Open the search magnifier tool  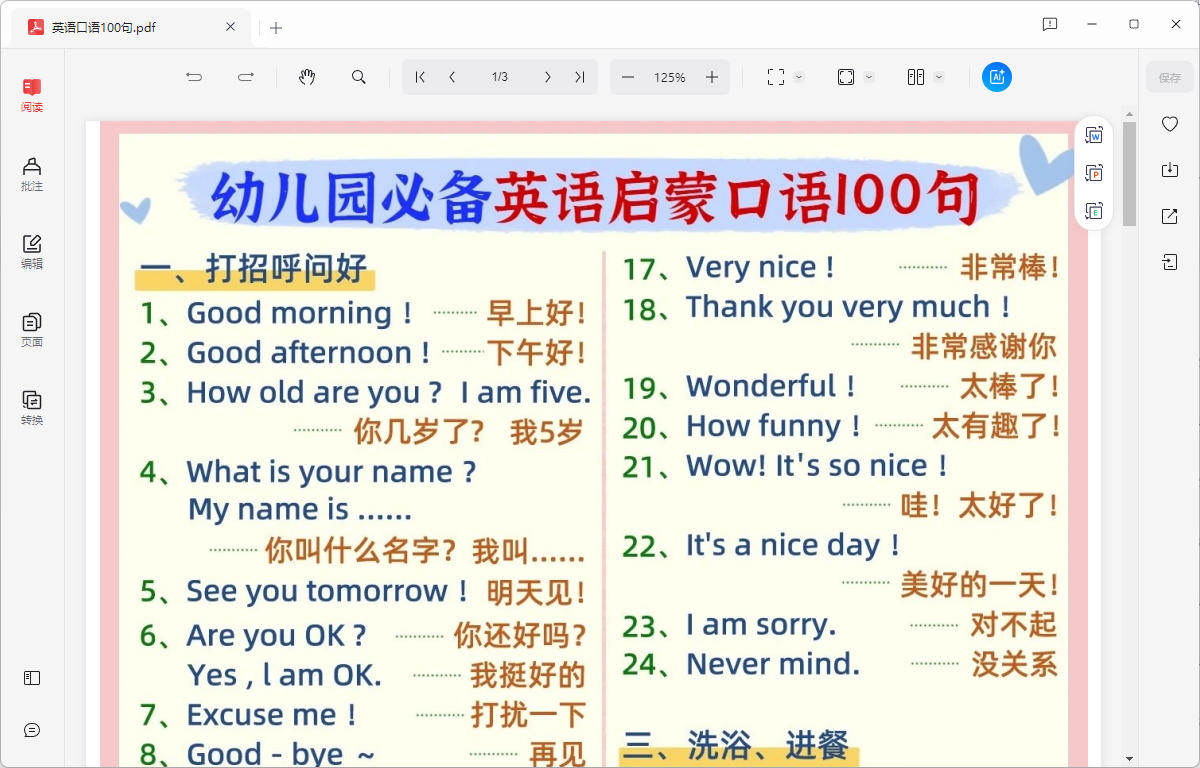pos(359,77)
